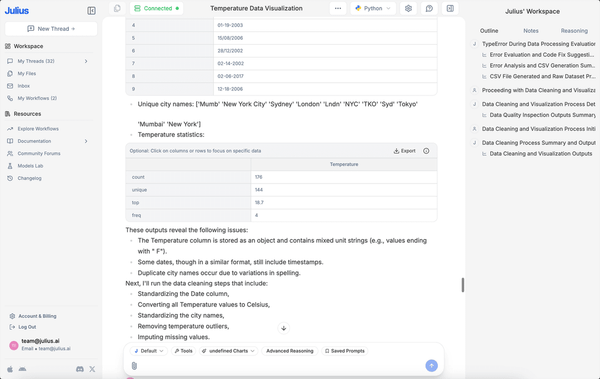Open Documentation link
This screenshot has height=379, width=600.
click(x=34, y=141)
